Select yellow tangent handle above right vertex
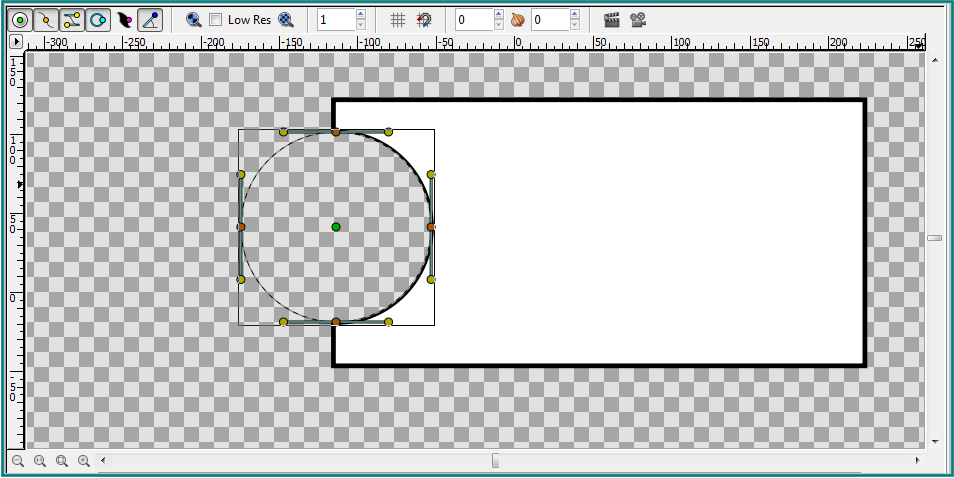954x478 pixels. pyautogui.click(x=431, y=175)
